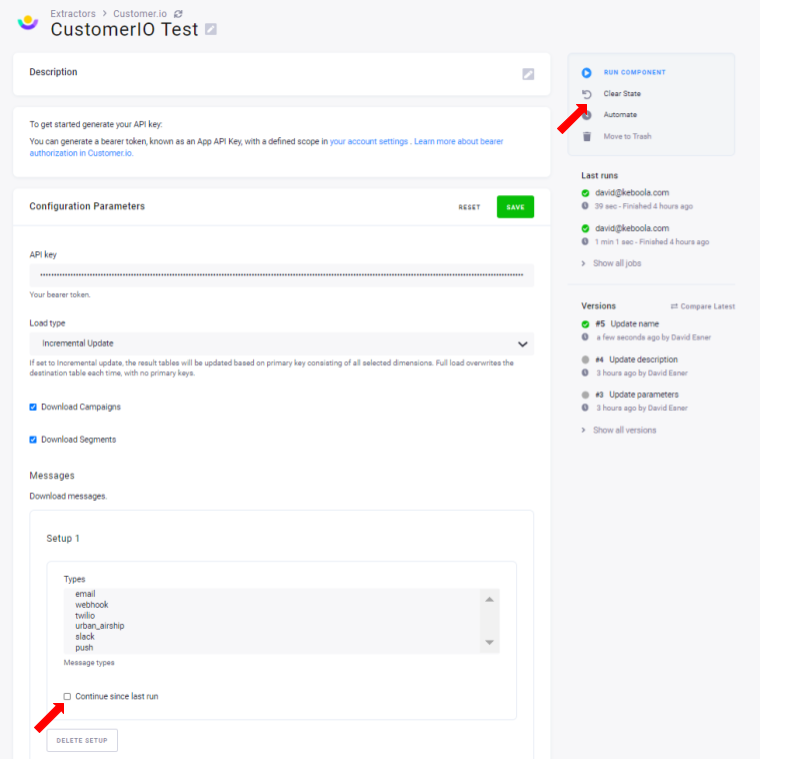Click Compare Latest link

(x=703, y=306)
